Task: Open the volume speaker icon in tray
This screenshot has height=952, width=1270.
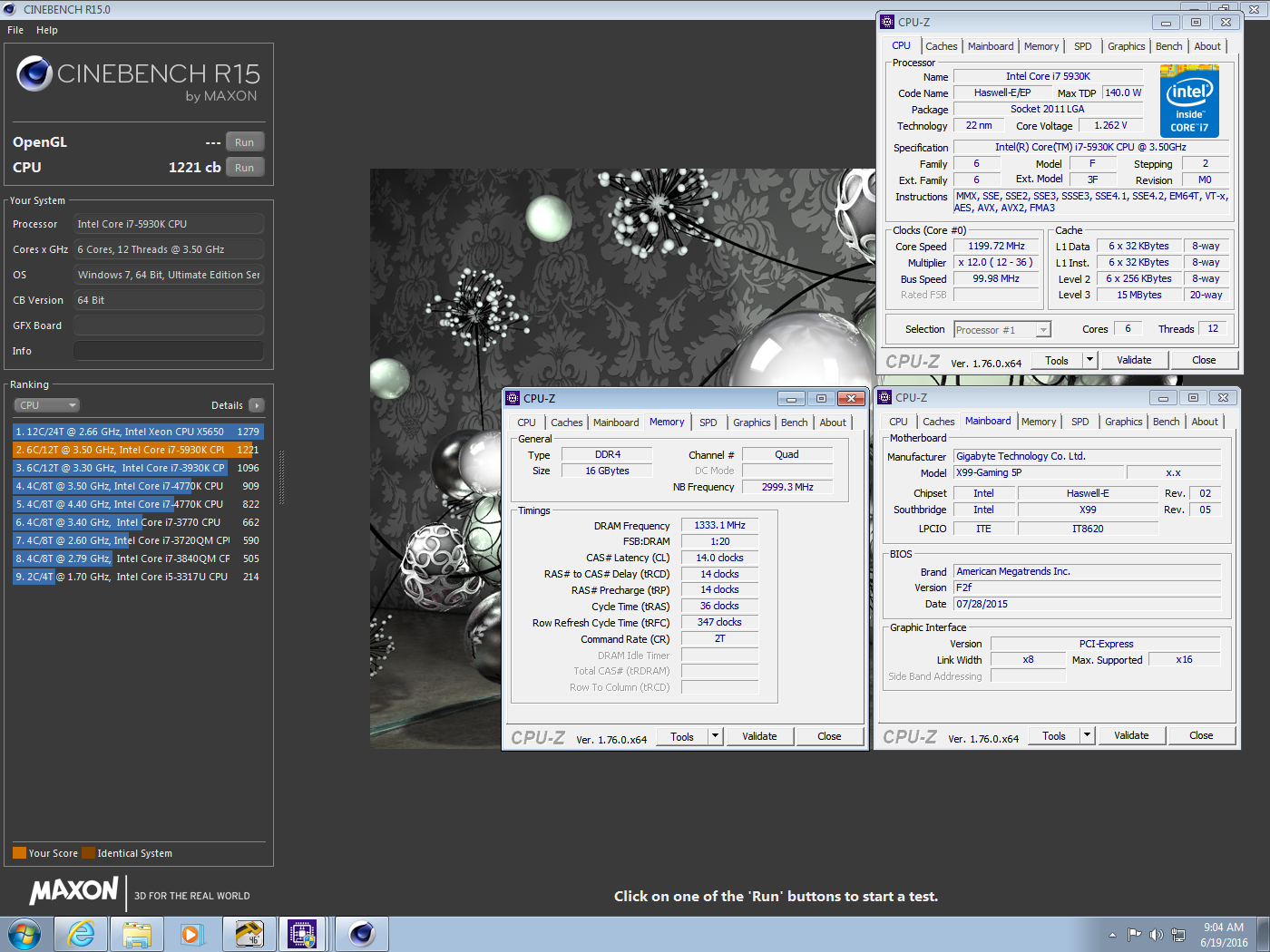Action: (1156, 935)
